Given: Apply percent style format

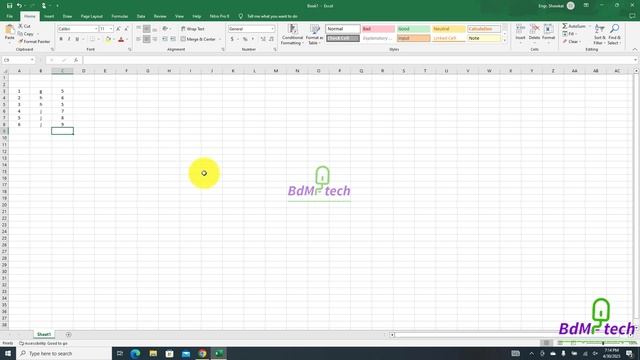Looking at the screenshot, I should 245,39.
